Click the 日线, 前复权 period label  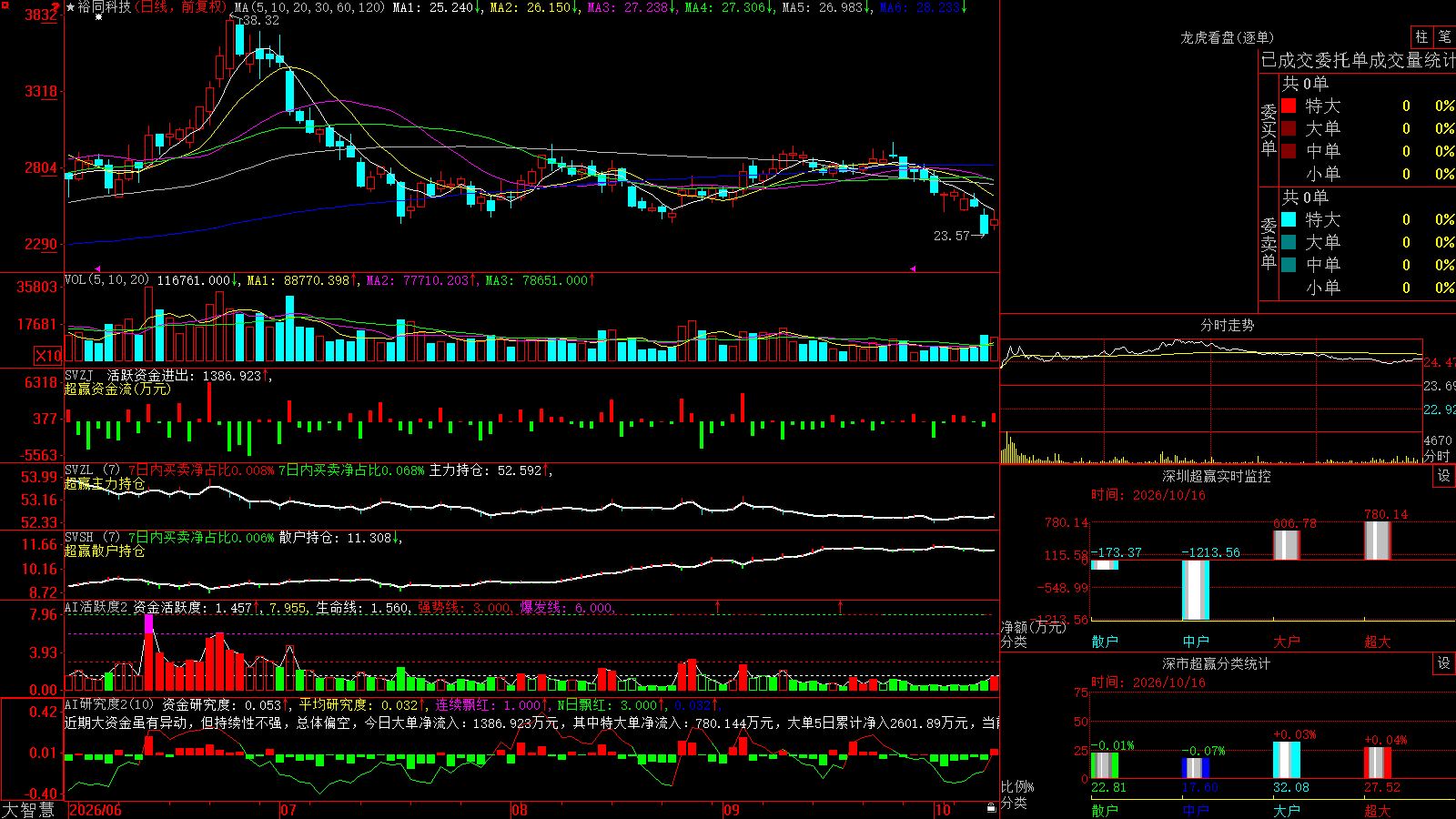point(181,7)
